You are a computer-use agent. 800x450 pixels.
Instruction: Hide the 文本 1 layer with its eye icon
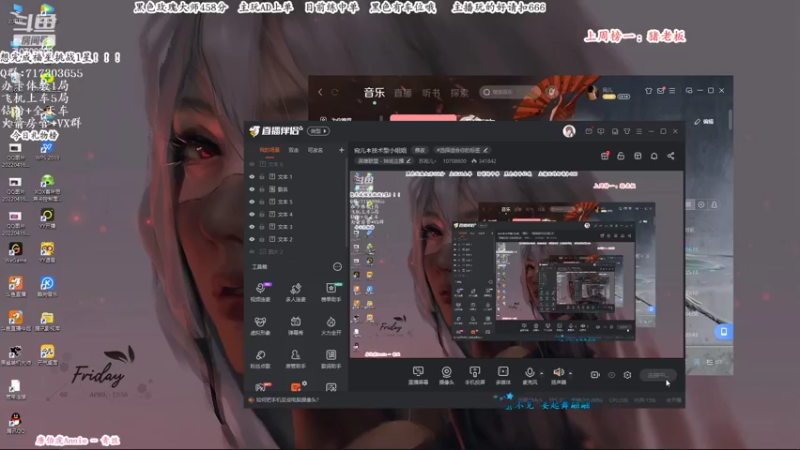(252, 177)
